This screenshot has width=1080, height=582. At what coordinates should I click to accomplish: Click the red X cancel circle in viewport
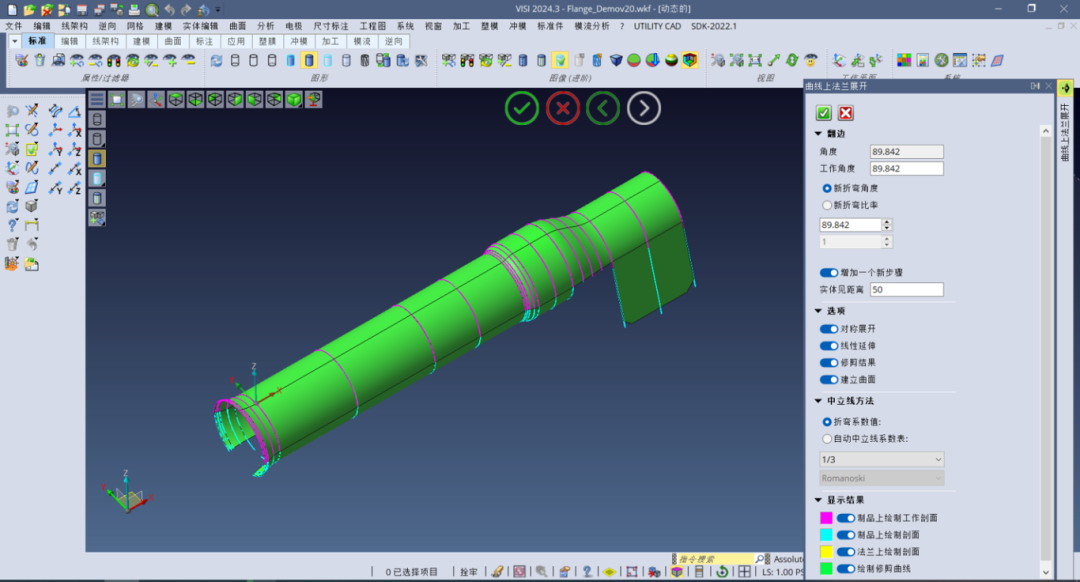tap(563, 108)
